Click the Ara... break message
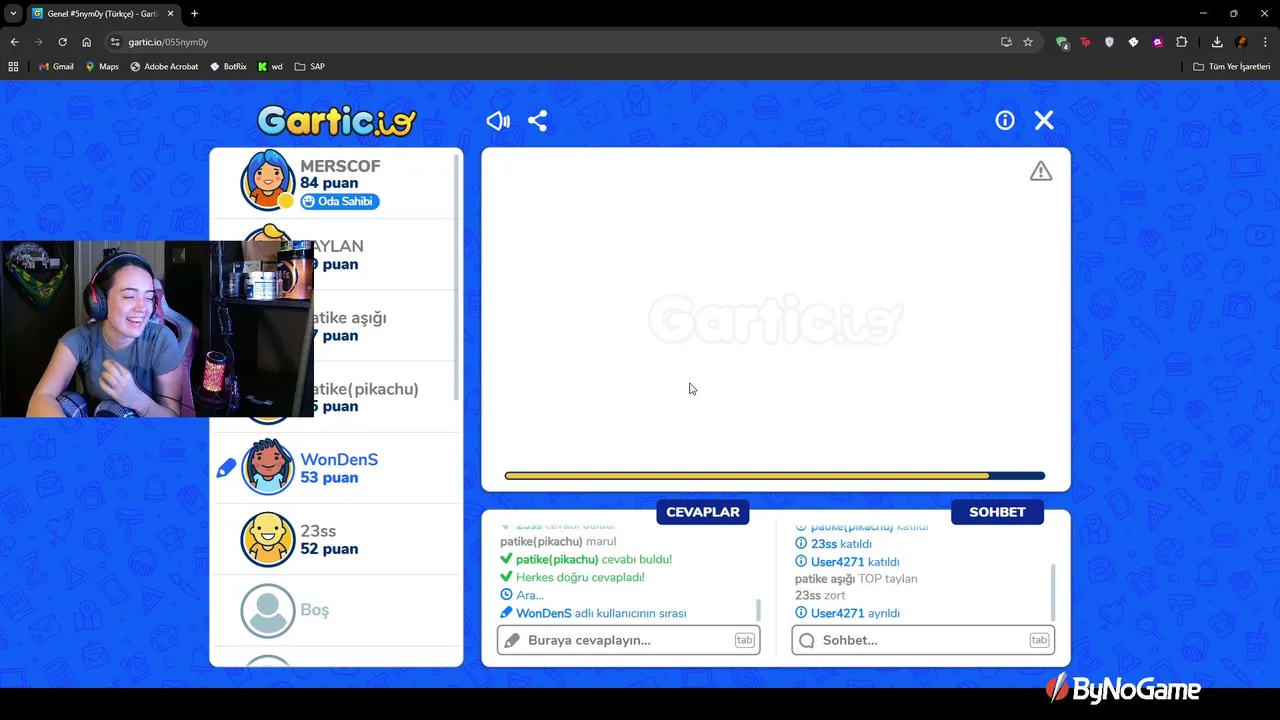This screenshot has height=720, width=1280. [x=530, y=595]
